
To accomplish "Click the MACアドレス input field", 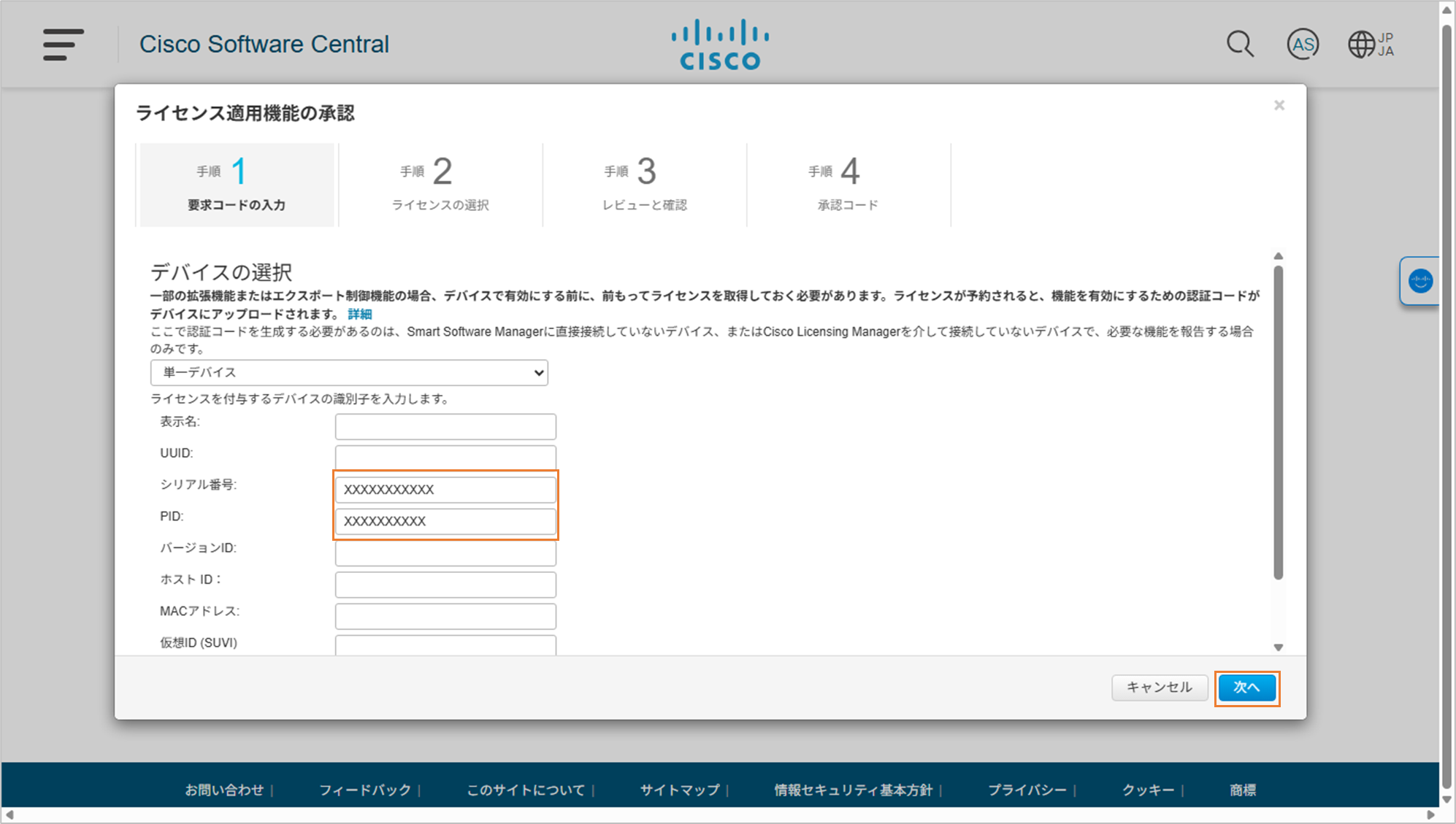I will pos(445,616).
